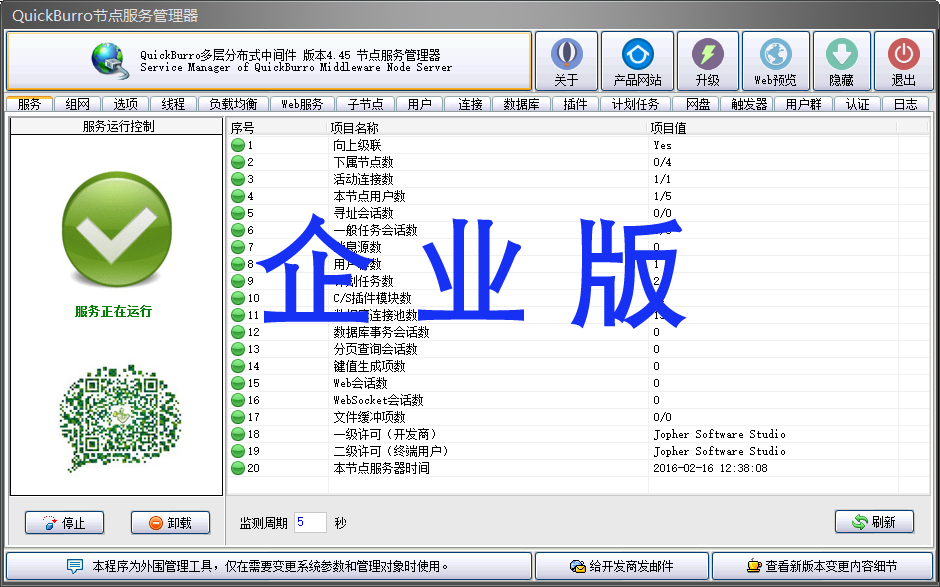Image resolution: width=940 pixels, height=587 pixels.
Task: Open the 子节点 tab
Action: point(365,104)
